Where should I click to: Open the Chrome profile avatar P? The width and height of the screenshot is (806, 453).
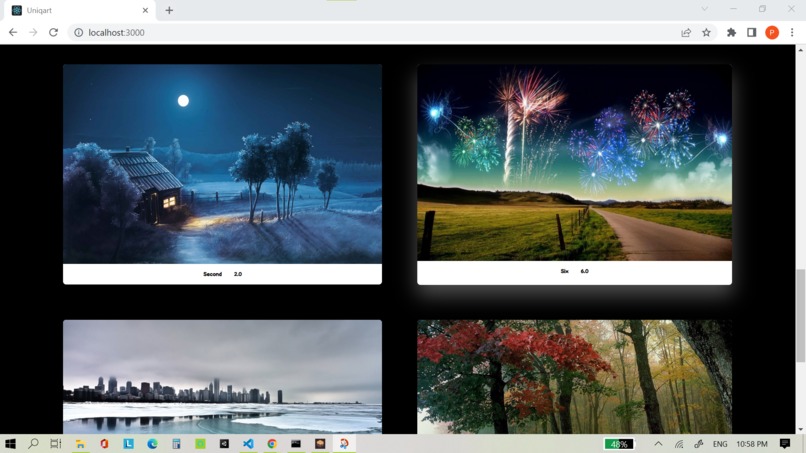click(772, 32)
